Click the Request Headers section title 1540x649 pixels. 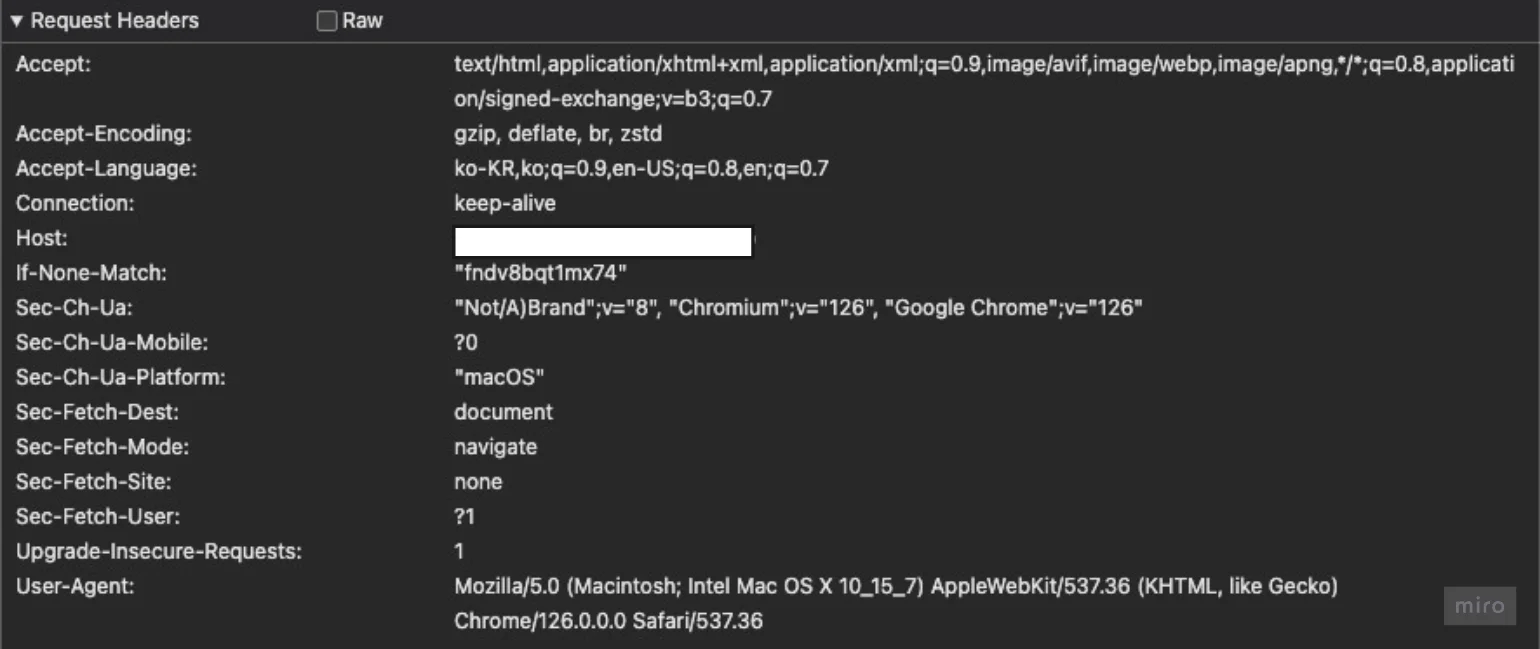tap(115, 21)
